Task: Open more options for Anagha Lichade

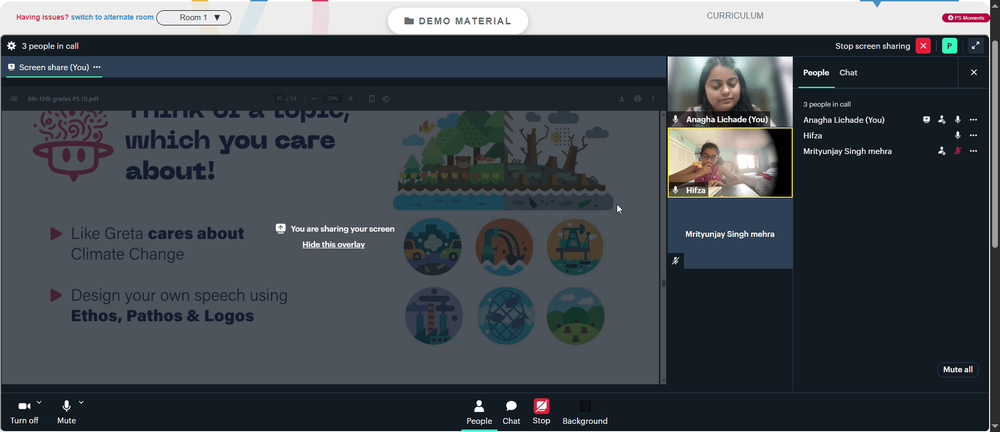Action: 973,119
